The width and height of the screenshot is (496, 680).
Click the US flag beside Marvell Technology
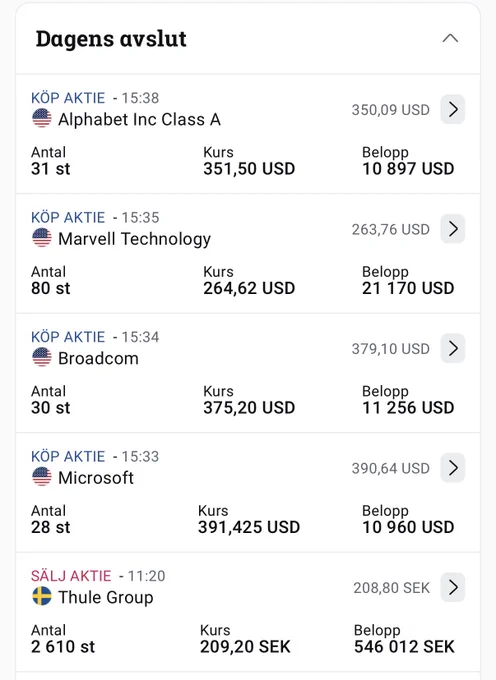click(42, 238)
